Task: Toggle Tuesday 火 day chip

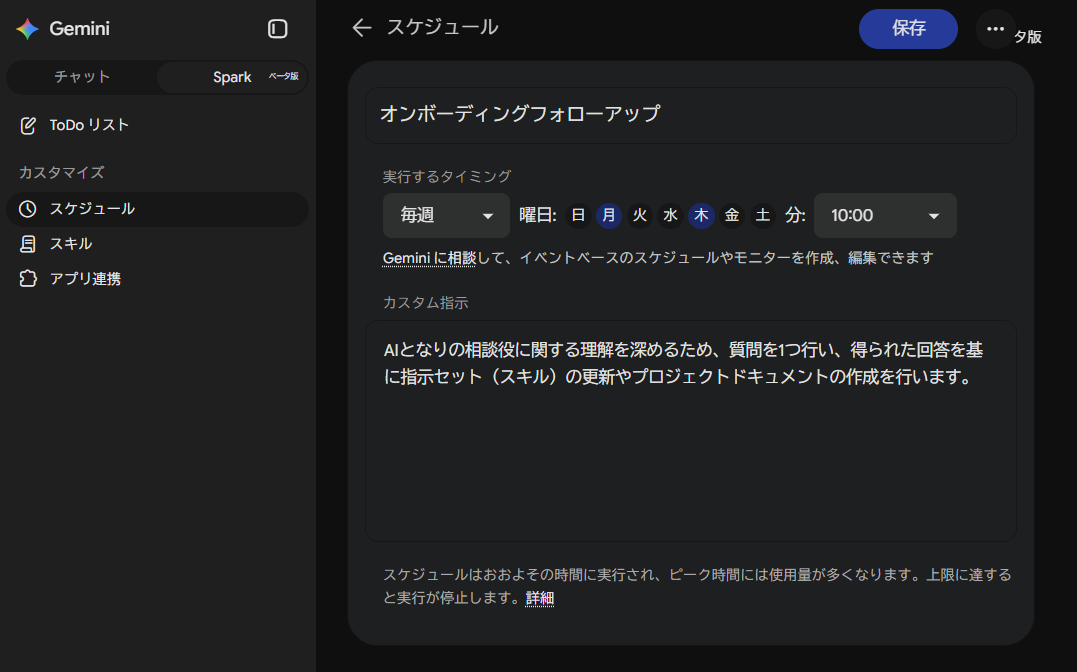Action: coord(639,216)
